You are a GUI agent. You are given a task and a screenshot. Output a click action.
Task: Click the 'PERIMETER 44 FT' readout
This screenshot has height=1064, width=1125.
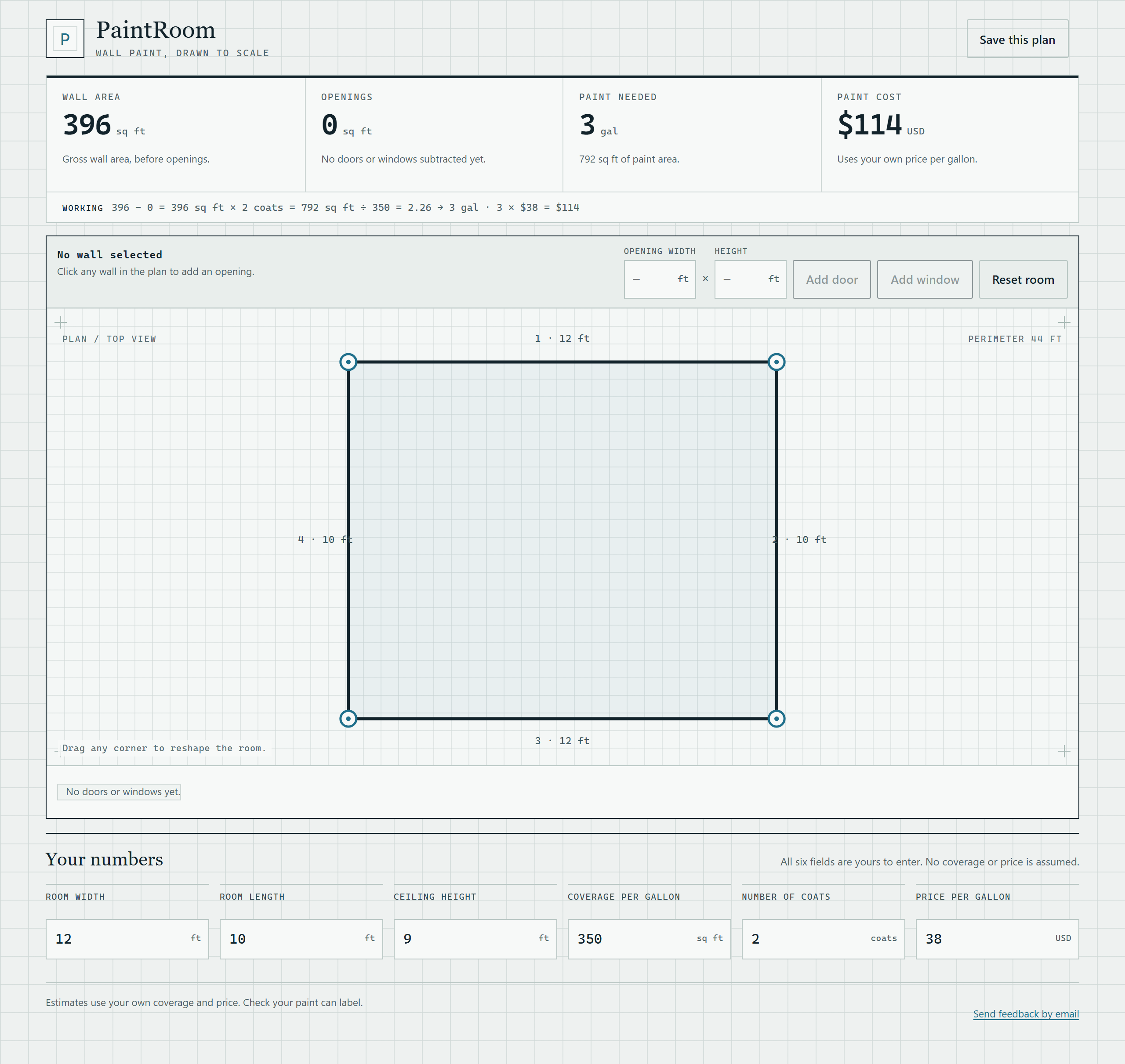point(1014,339)
